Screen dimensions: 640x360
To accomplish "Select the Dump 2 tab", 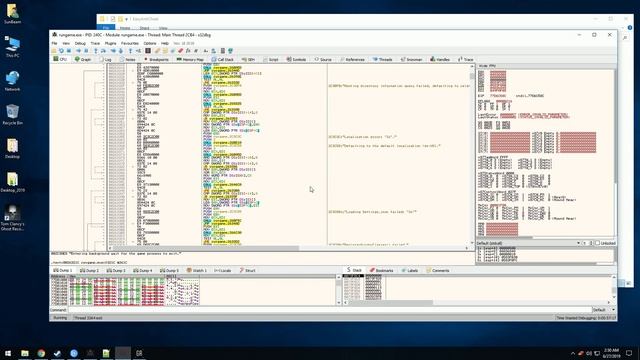I will [89, 270].
